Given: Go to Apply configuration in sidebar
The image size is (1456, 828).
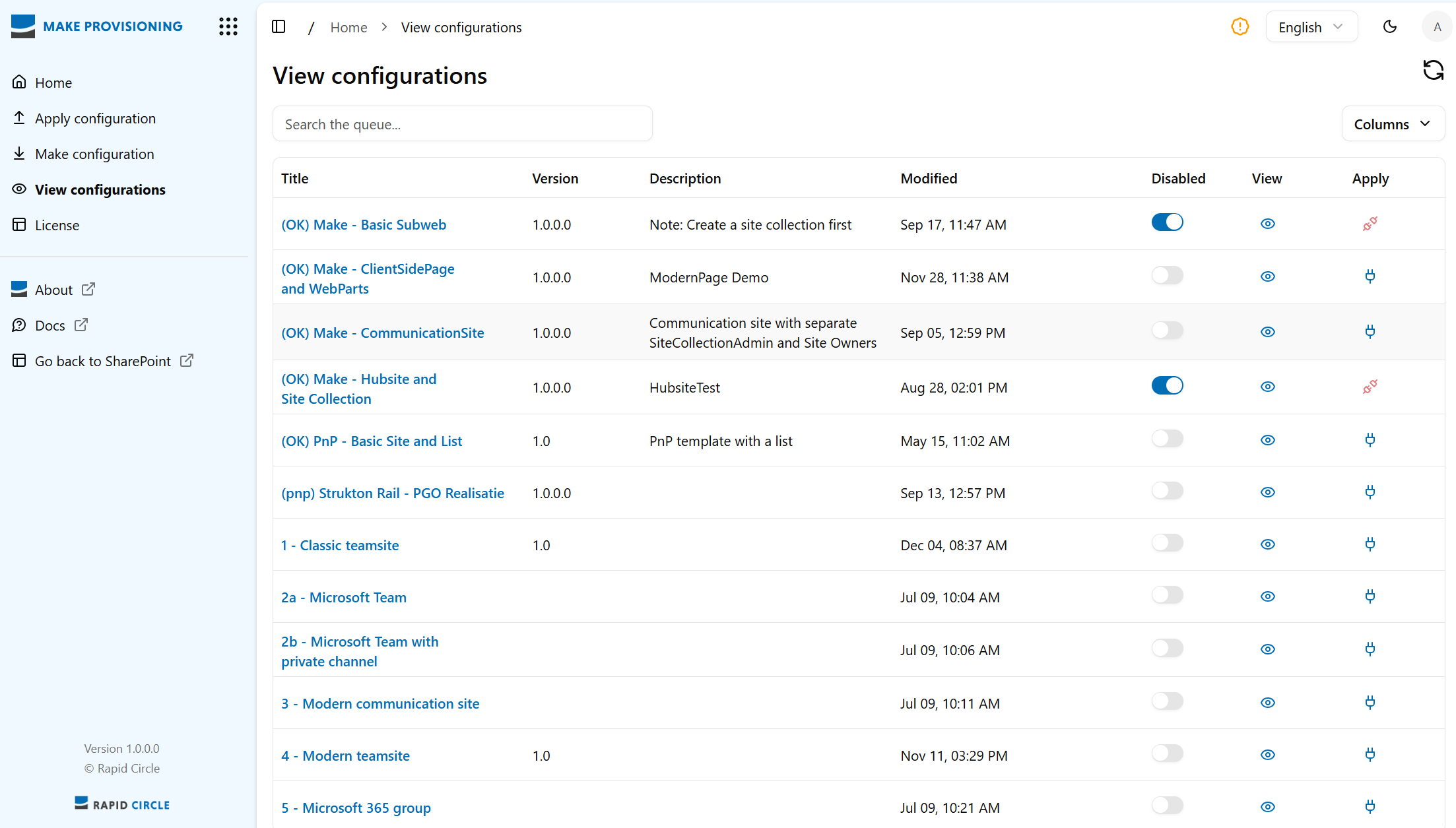Looking at the screenshot, I should click(x=95, y=119).
